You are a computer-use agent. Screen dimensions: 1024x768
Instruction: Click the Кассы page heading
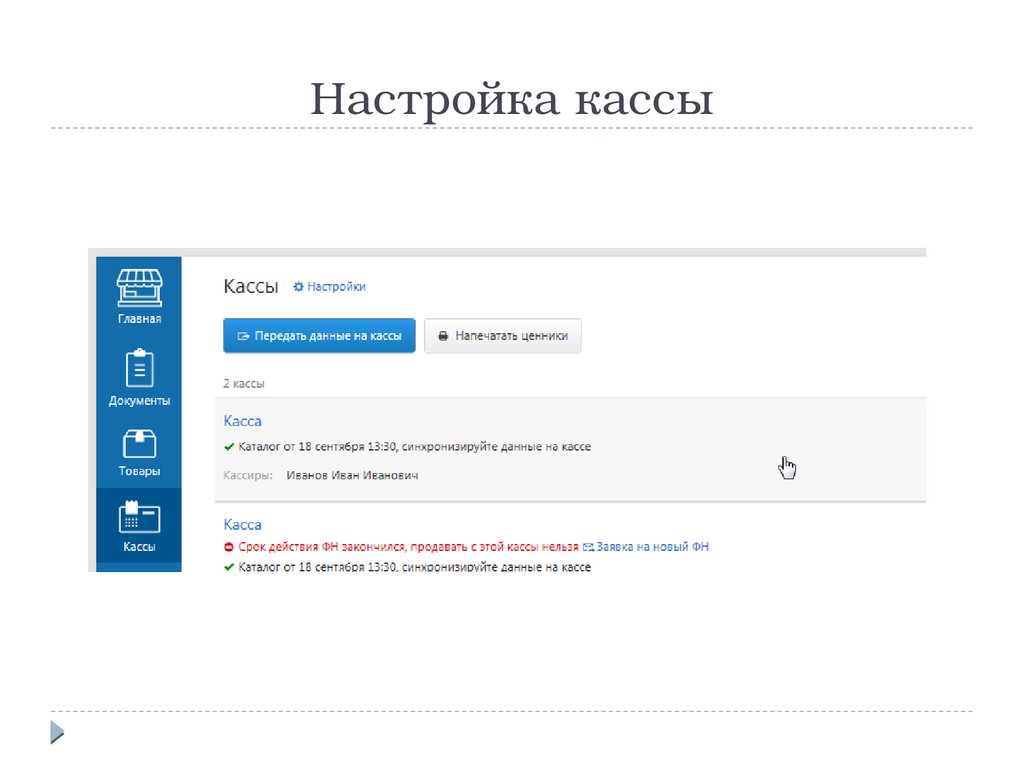pos(251,286)
